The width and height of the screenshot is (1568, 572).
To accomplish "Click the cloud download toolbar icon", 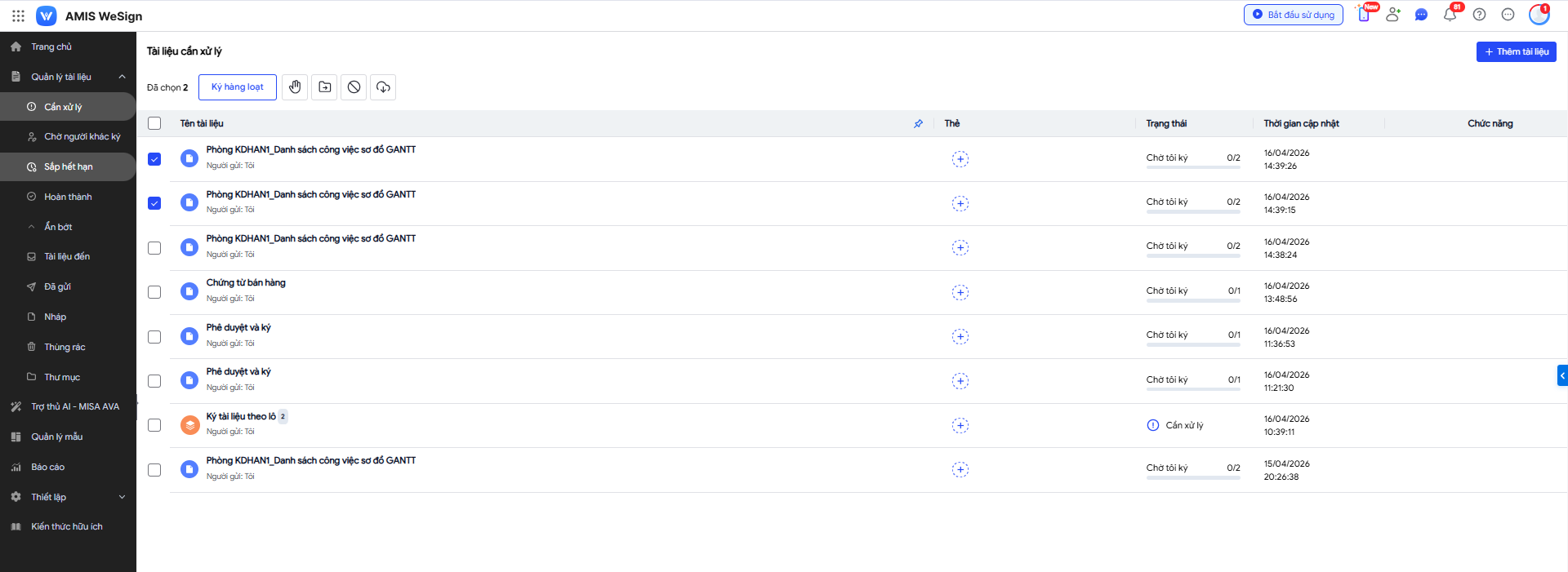I will [383, 87].
